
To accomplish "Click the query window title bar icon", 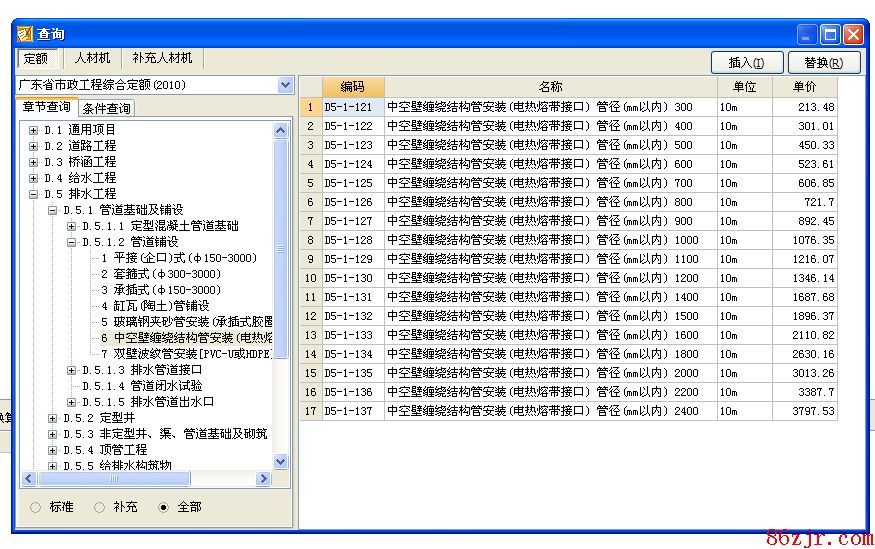I will pos(25,34).
